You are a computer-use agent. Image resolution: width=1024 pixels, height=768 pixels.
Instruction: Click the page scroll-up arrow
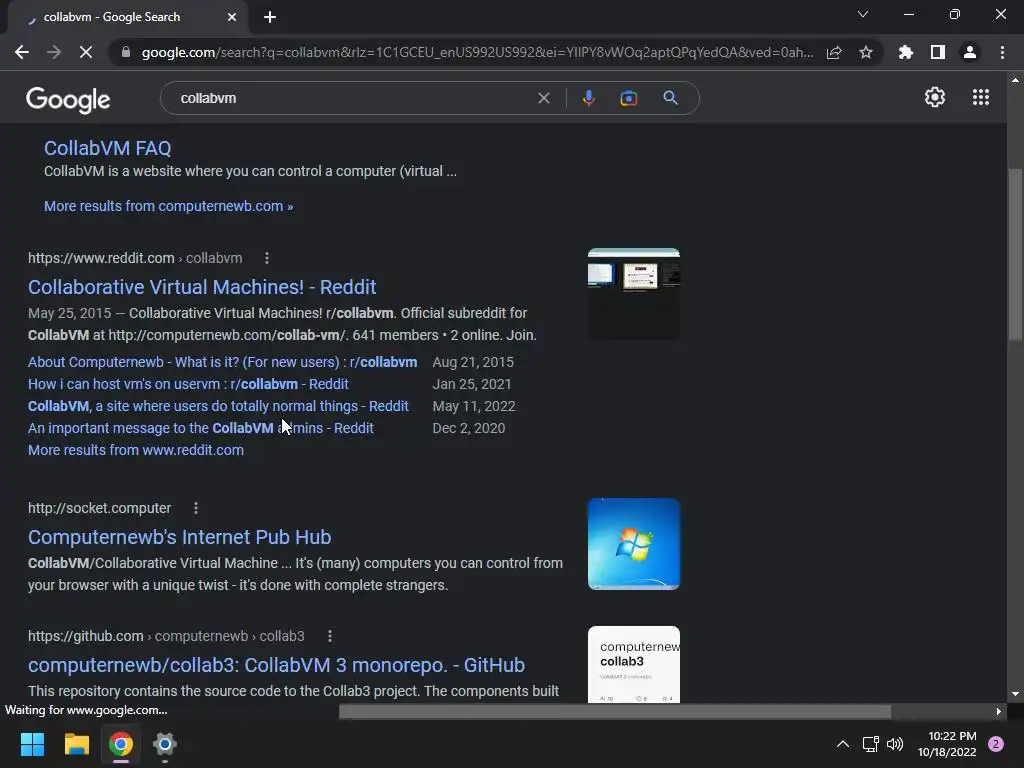pos(1015,80)
